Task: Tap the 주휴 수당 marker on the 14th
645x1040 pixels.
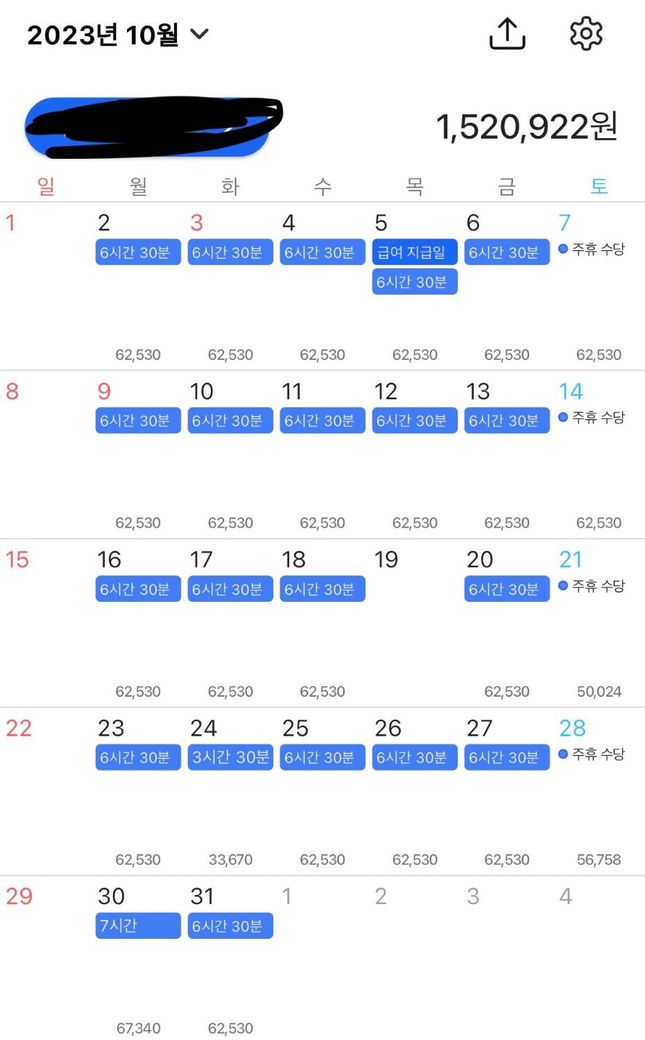Action: pyautogui.click(x=591, y=417)
